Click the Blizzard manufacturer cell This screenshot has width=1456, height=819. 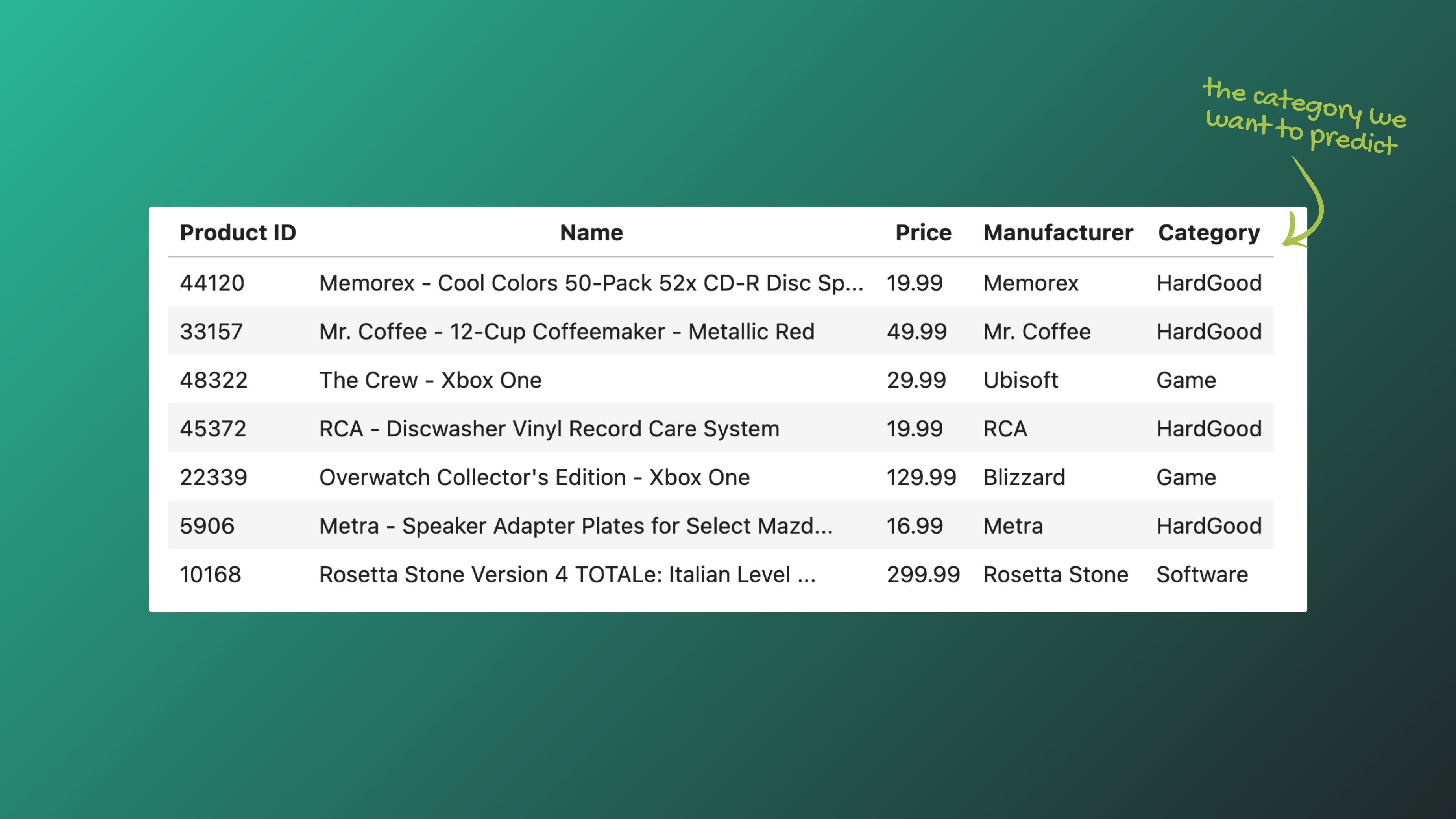point(1024,477)
